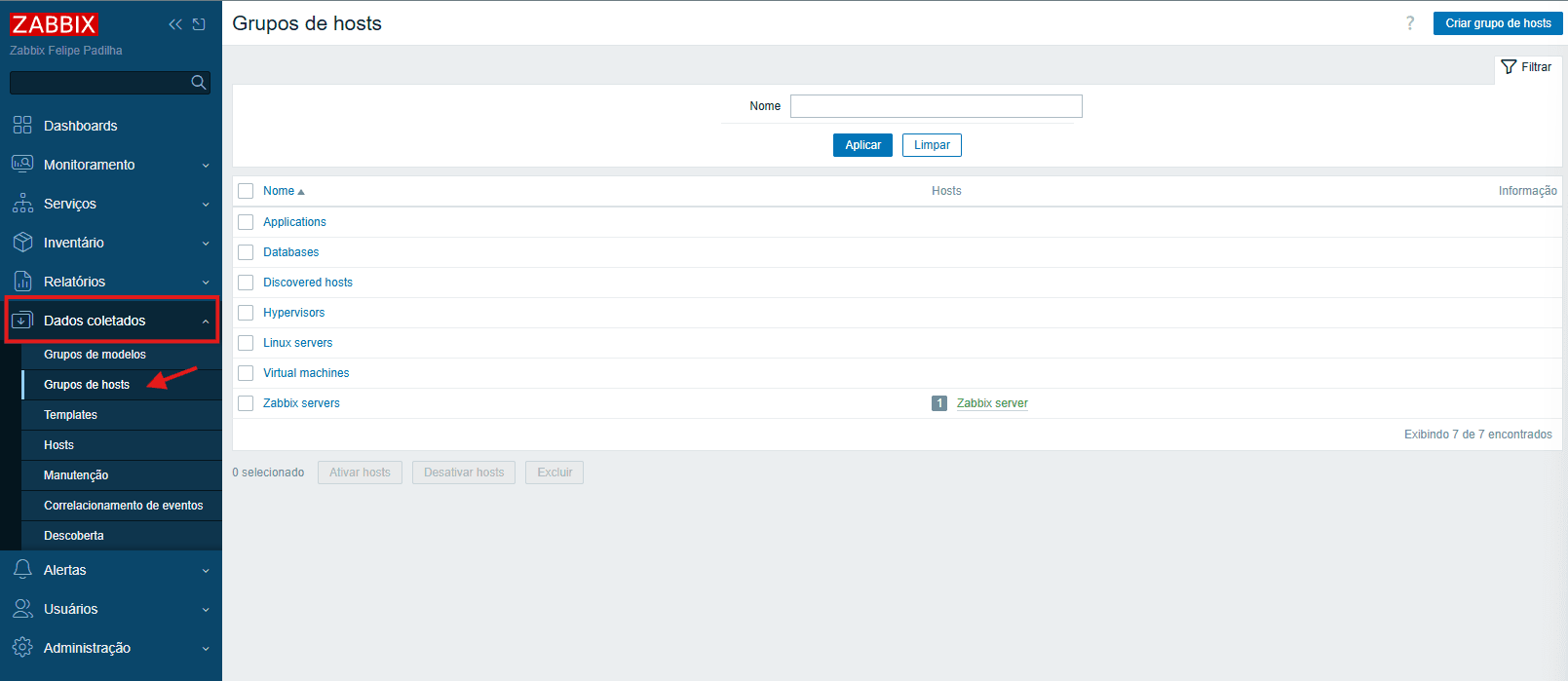The height and width of the screenshot is (681, 1568).
Task: Toggle the select-all checkbox in header
Action: [x=246, y=191]
